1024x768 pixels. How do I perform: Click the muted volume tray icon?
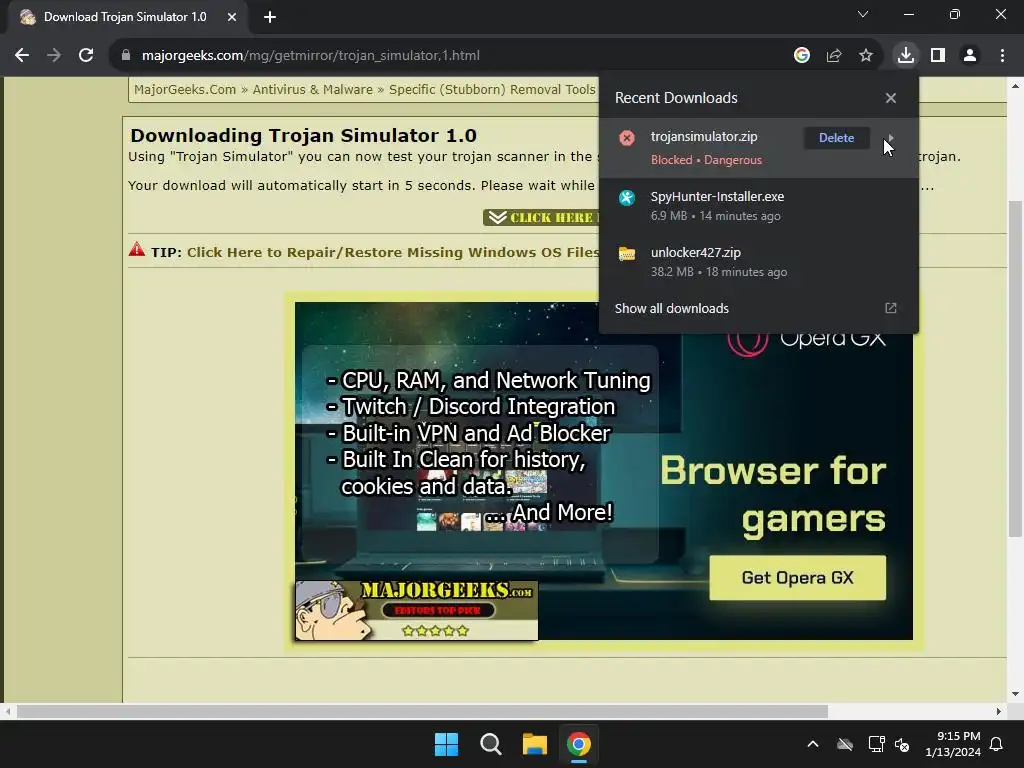[902, 744]
